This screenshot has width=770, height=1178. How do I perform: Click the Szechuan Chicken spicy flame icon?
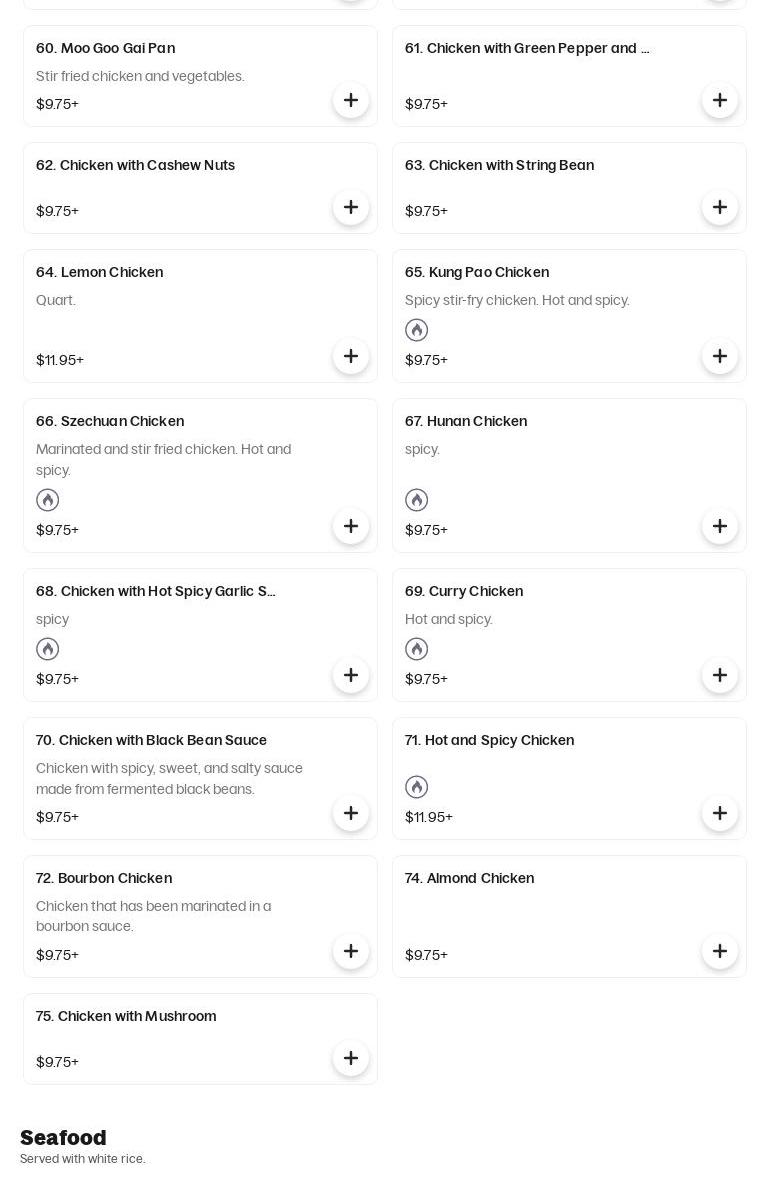click(48, 500)
